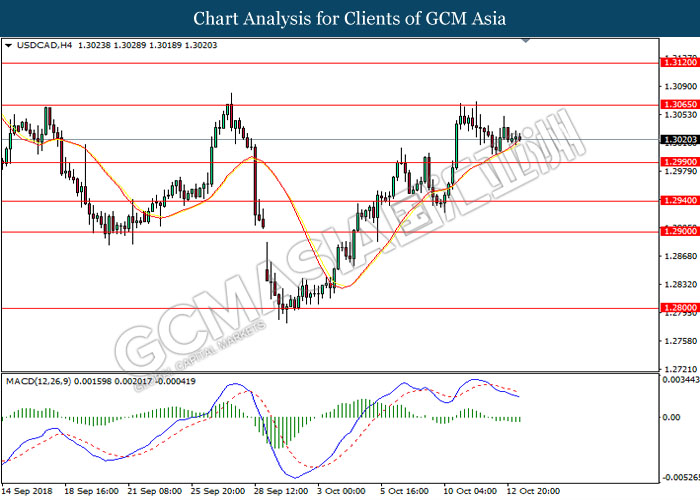Screen dimensions: 700x500
Task: Click the USDCAD,H4 symbol label
Action: [37, 45]
